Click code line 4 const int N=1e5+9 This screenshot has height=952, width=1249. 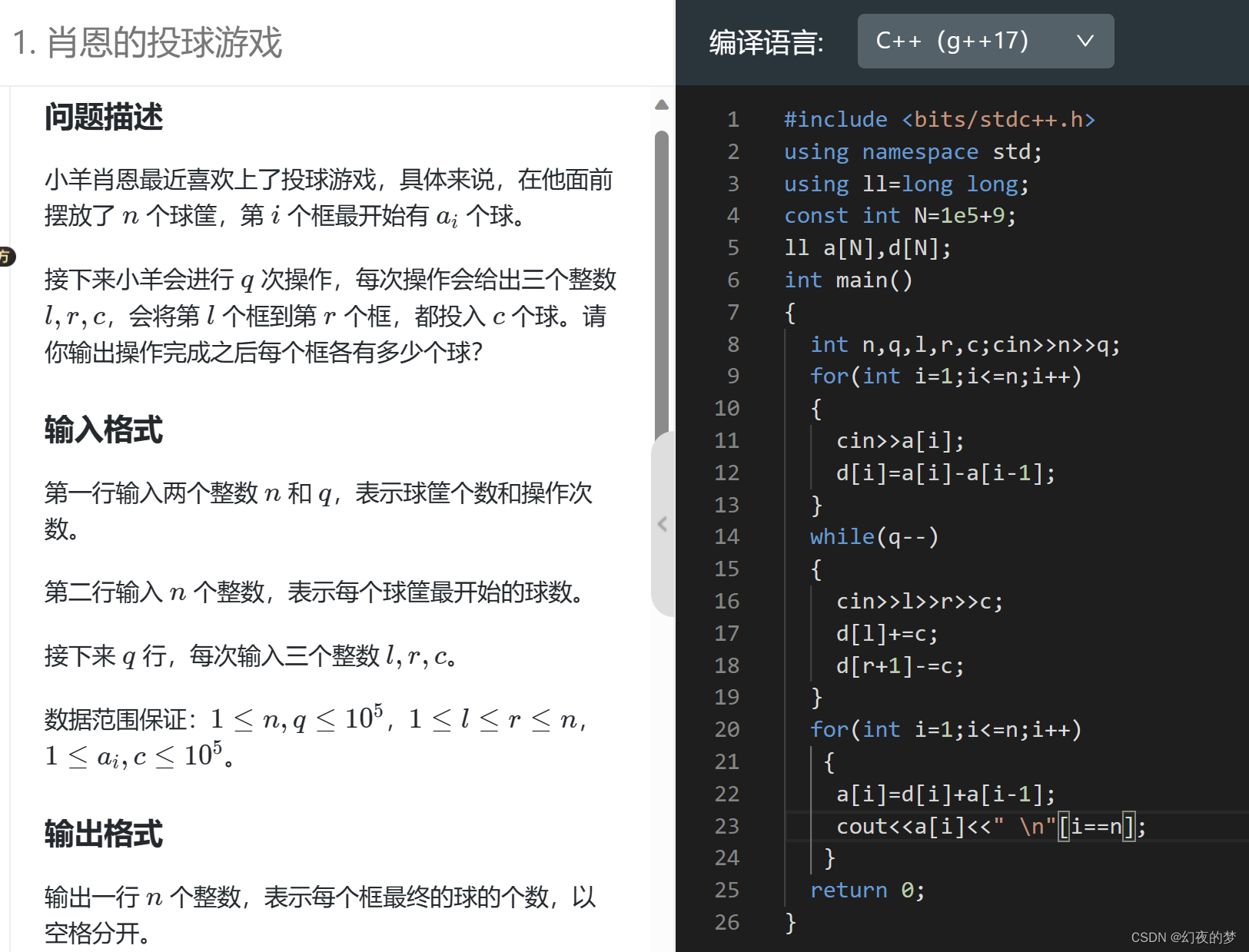tap(900, 216)
